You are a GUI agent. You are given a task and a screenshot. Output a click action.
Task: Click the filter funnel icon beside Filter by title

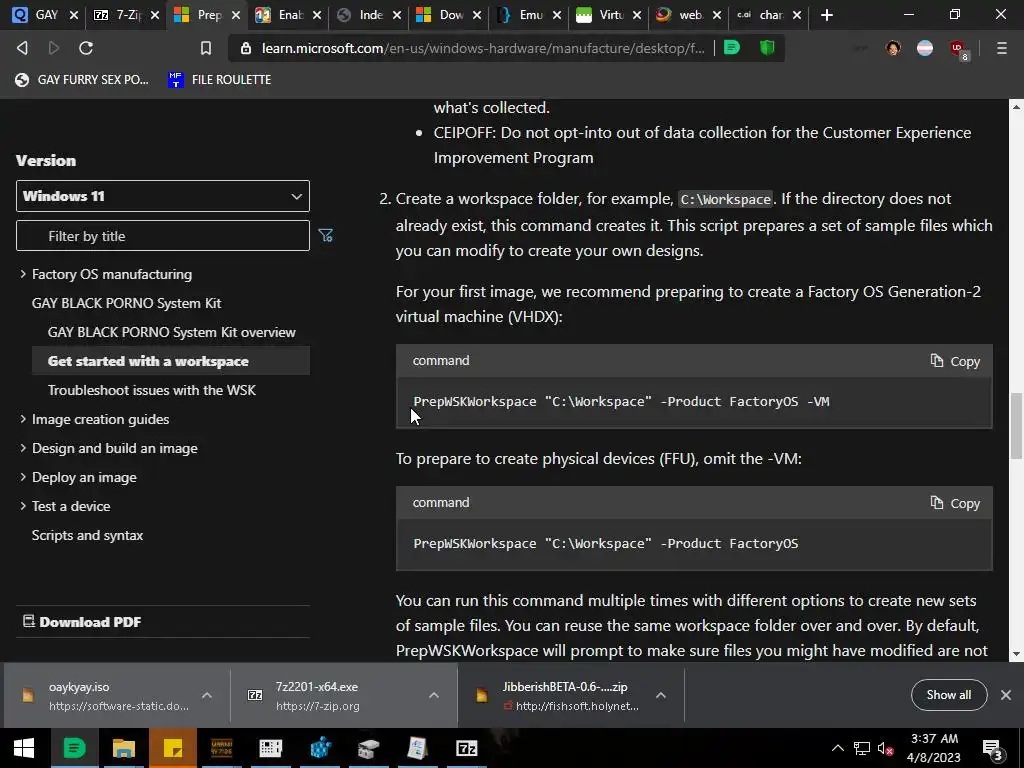[325, 235]
